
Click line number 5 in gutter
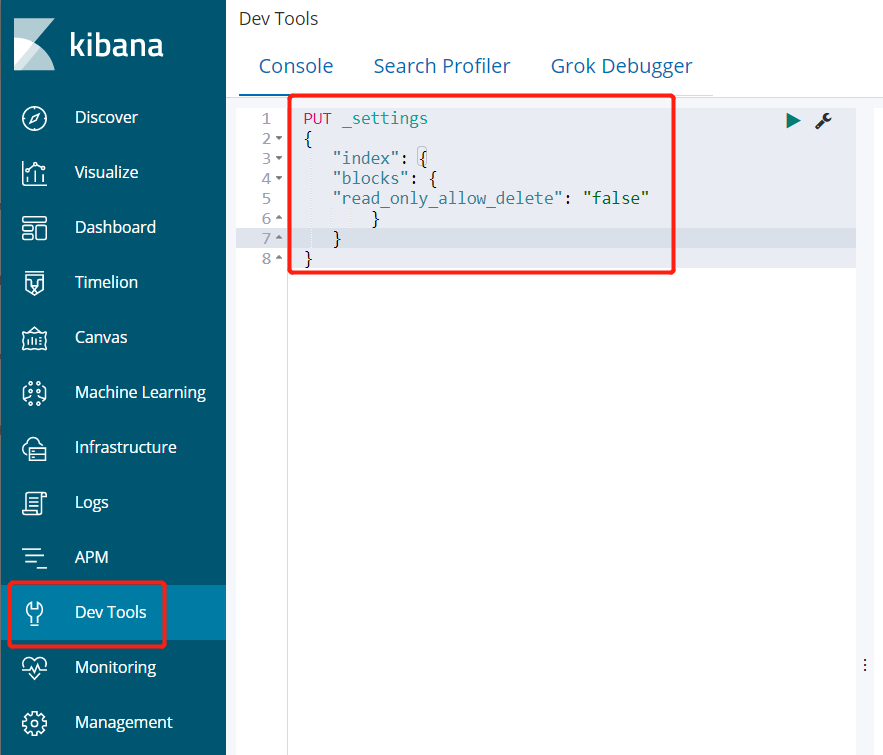(266, 198)
